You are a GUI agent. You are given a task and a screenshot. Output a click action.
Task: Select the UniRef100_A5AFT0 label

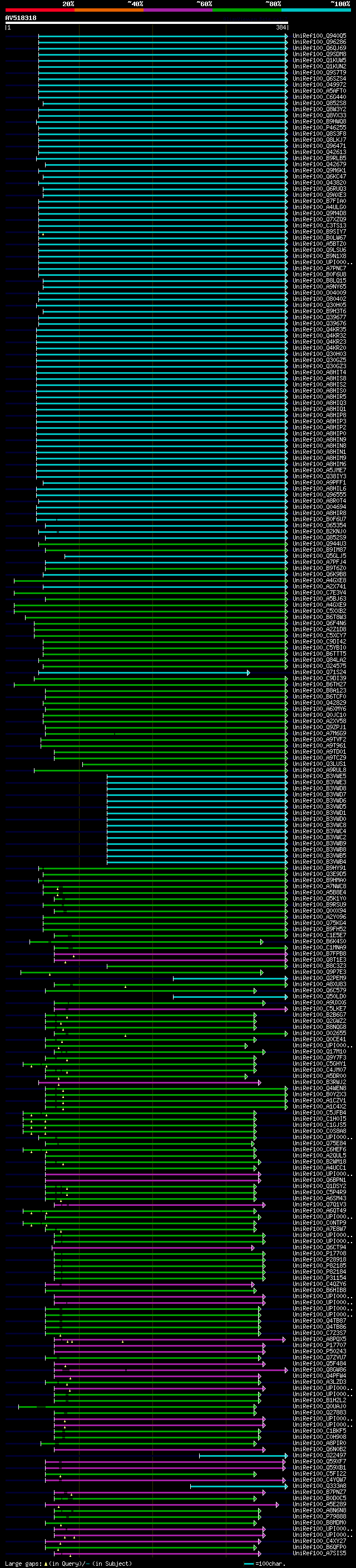click(319, 91)
